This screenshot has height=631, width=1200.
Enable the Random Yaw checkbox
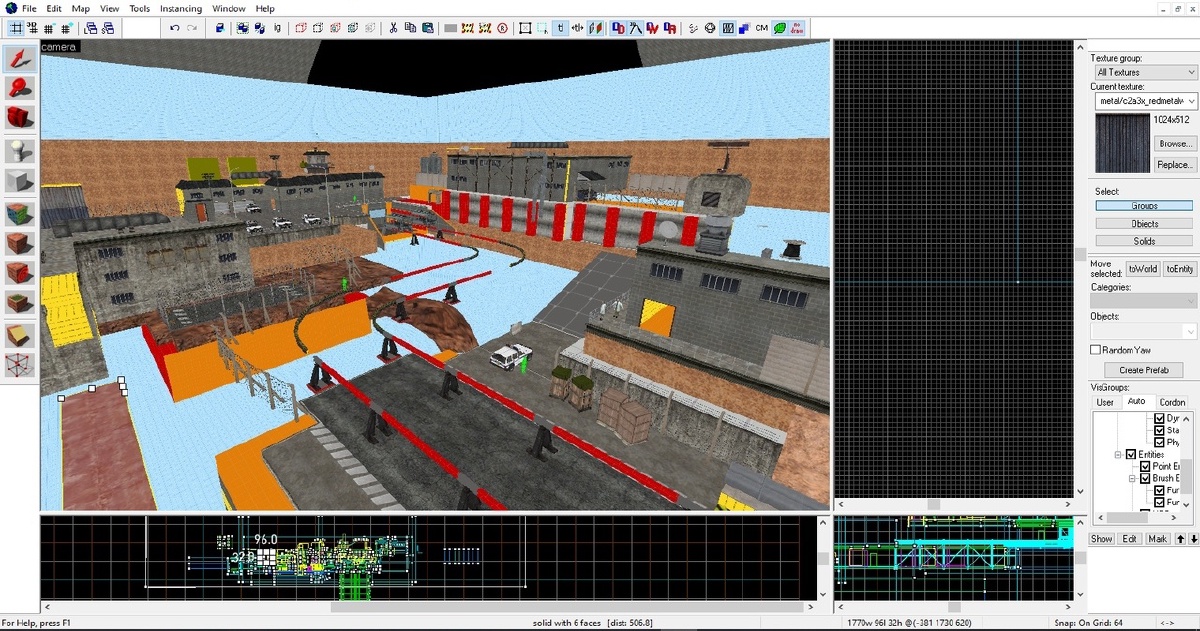tap(1096, 350)
